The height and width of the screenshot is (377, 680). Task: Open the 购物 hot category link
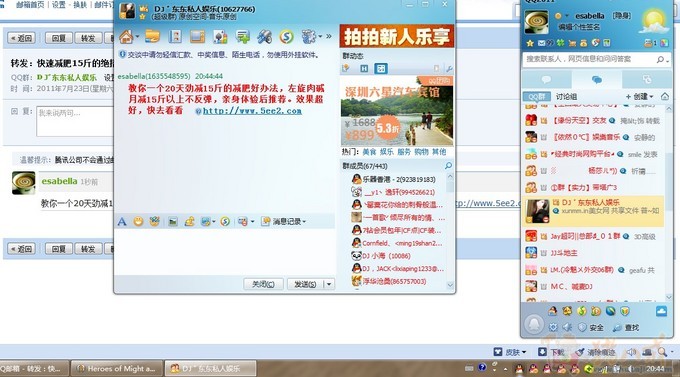pos(421,152)
